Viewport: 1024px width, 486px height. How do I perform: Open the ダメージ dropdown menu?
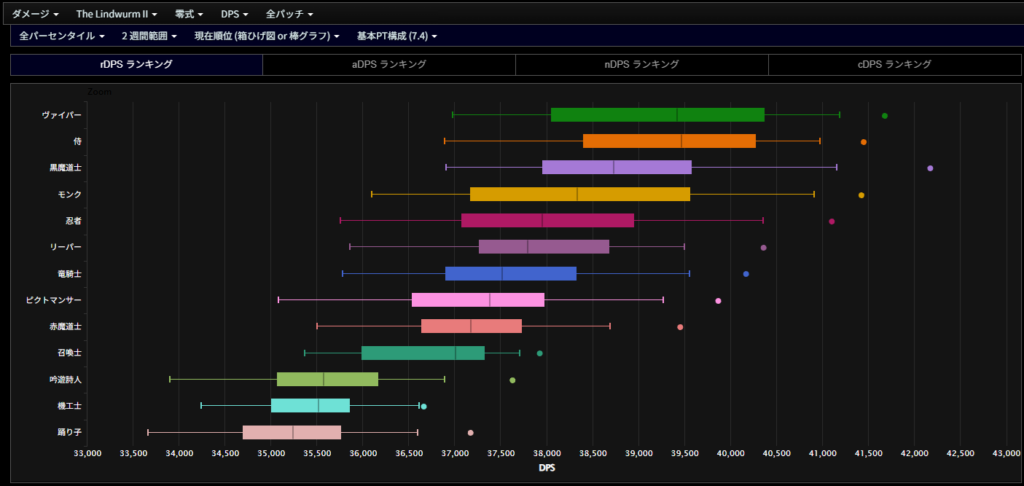[x=35, y=14]
